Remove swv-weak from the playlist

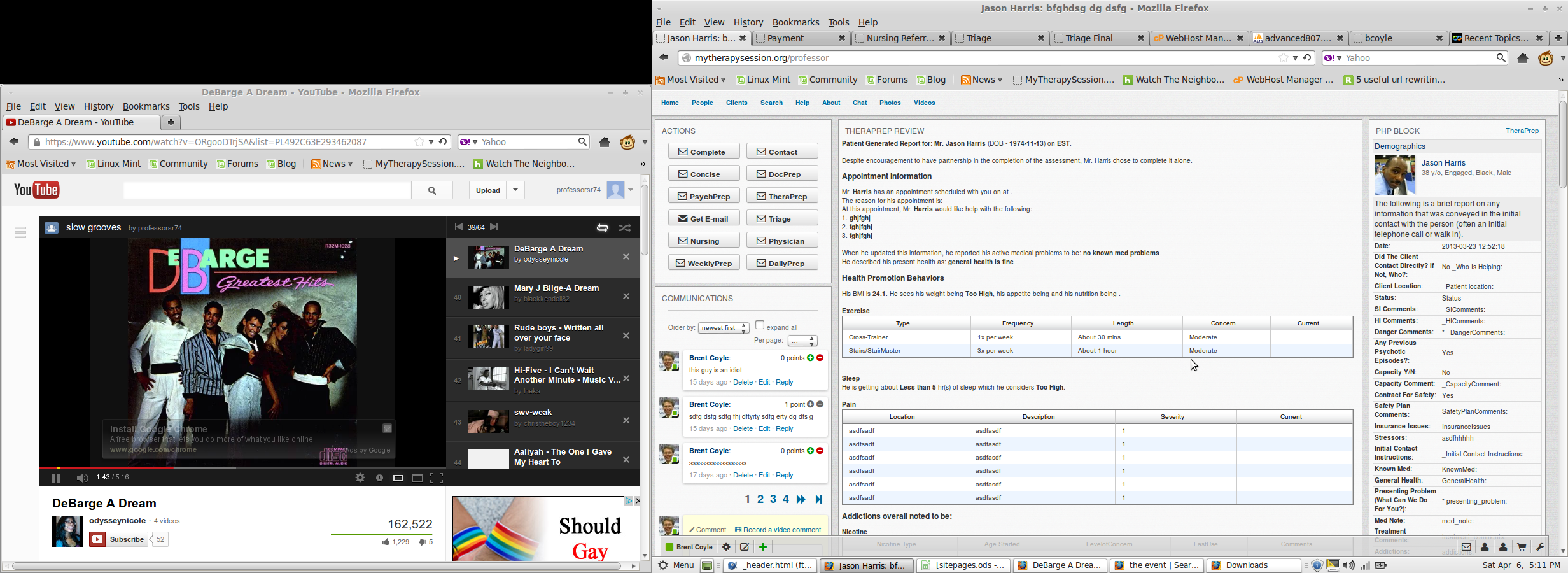tap(626, 421)
